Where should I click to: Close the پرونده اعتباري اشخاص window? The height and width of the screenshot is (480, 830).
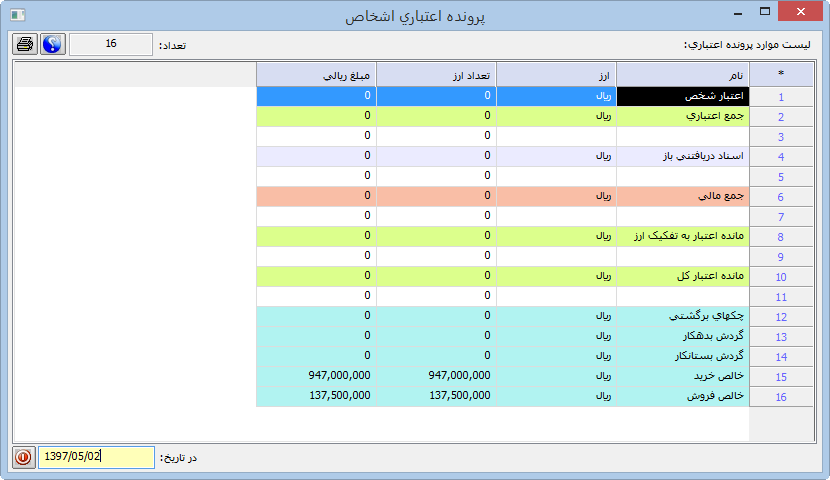(800, 12)
